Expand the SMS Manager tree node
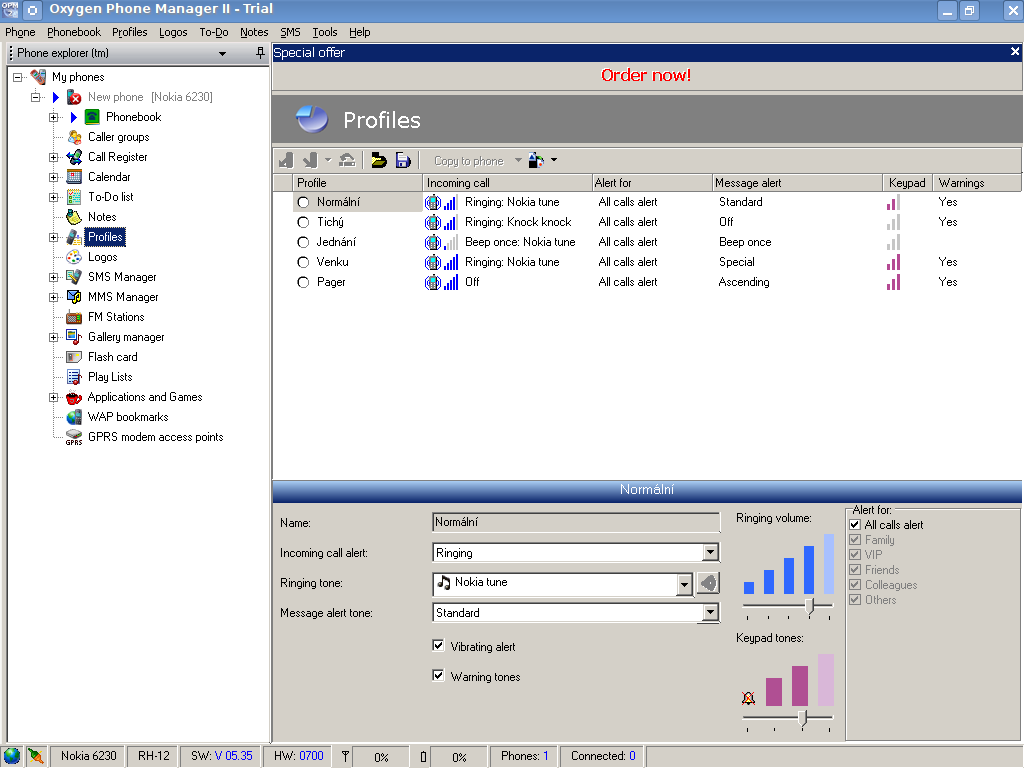 point(54,277)
